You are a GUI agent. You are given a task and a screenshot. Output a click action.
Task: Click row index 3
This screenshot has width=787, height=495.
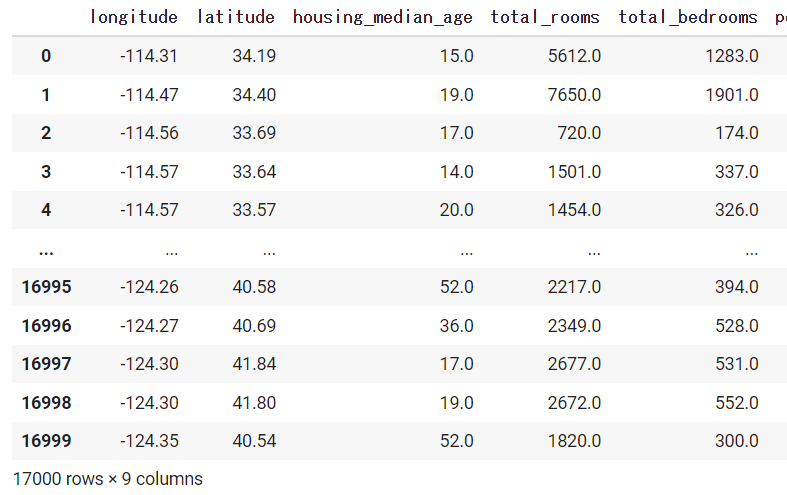click(46, 172)
